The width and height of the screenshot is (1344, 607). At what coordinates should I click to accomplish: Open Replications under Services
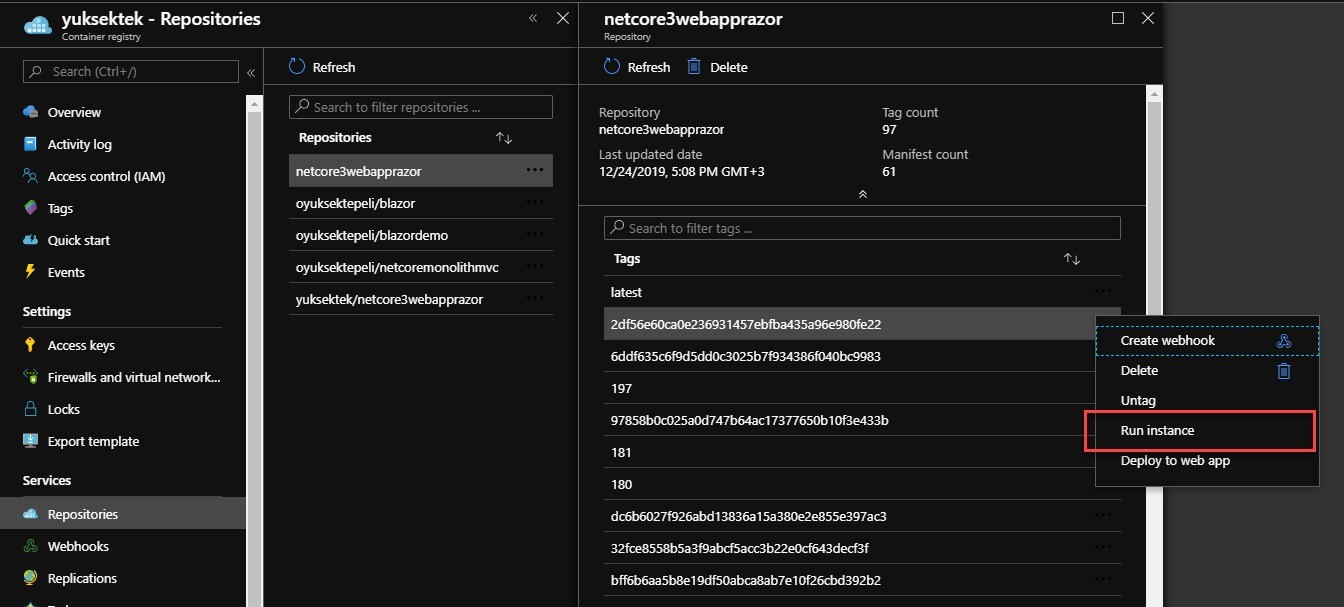point(82,578)
